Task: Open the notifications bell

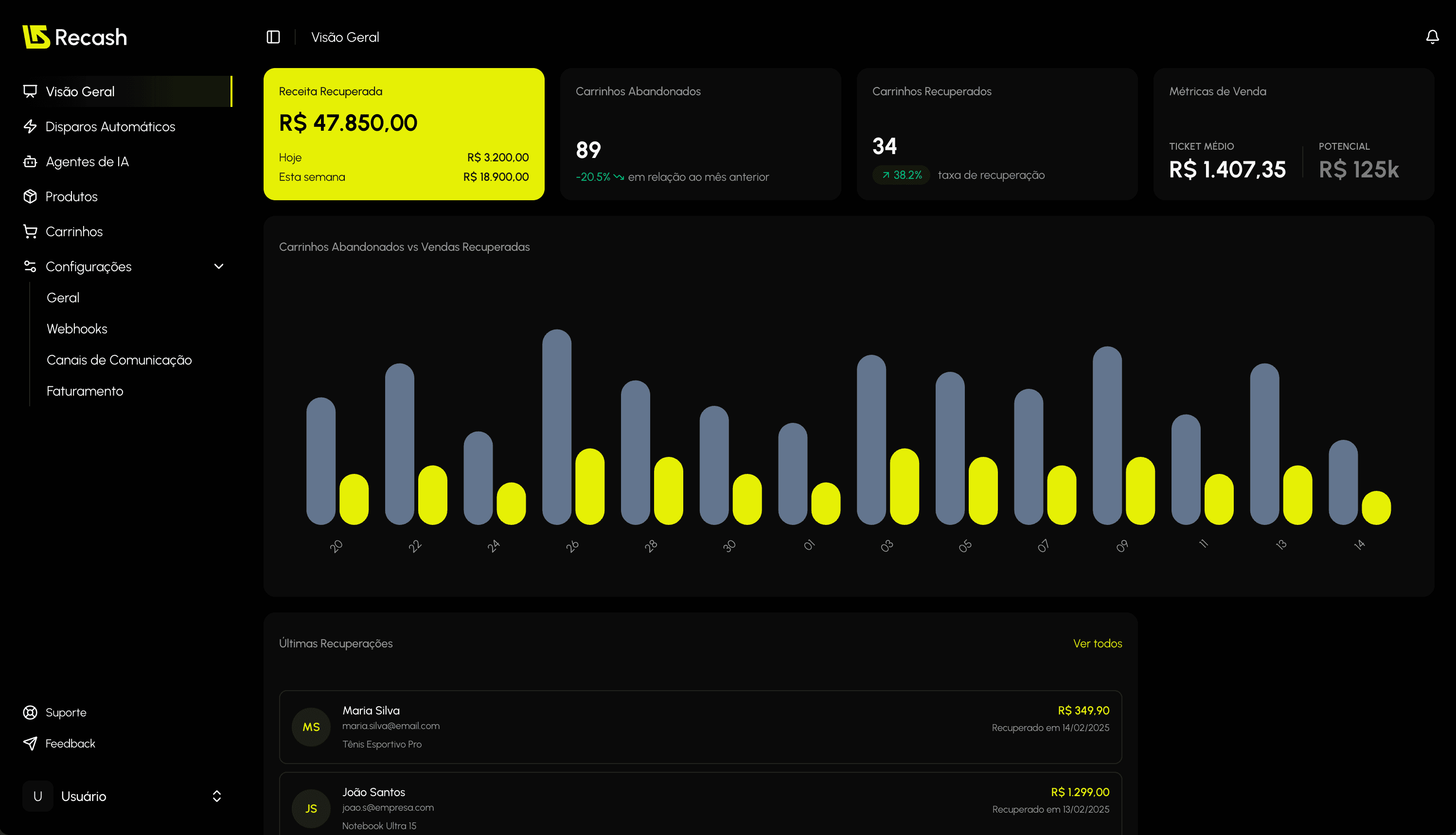Action: coord(1432,36)
